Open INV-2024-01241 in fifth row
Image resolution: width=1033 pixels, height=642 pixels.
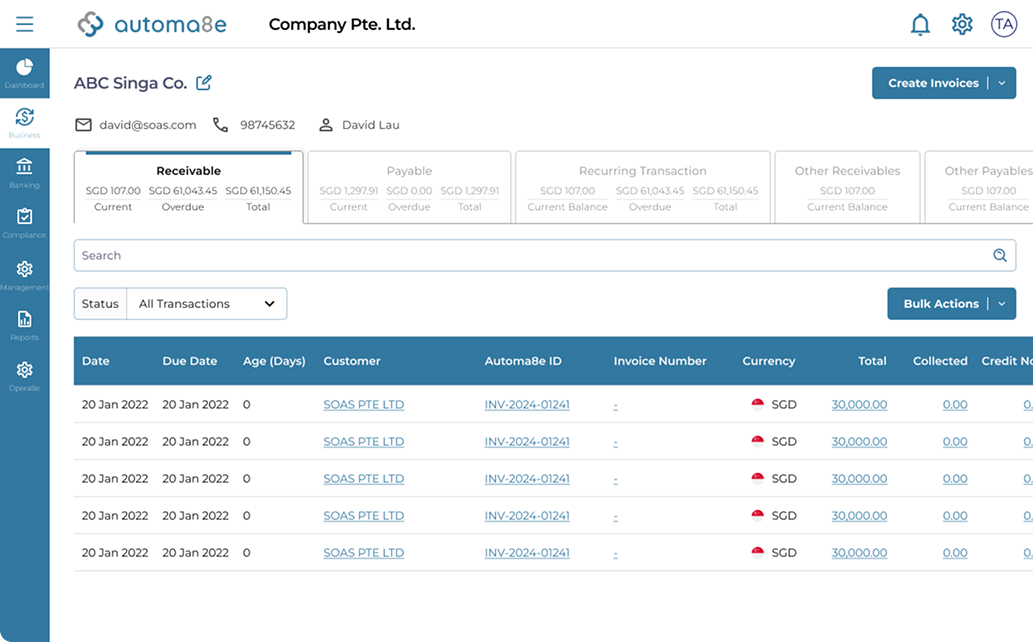(x=527, y=552)
